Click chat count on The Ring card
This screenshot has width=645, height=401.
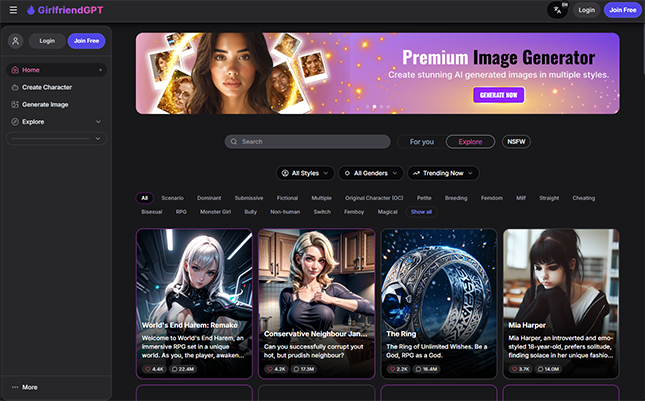[426, 369]
